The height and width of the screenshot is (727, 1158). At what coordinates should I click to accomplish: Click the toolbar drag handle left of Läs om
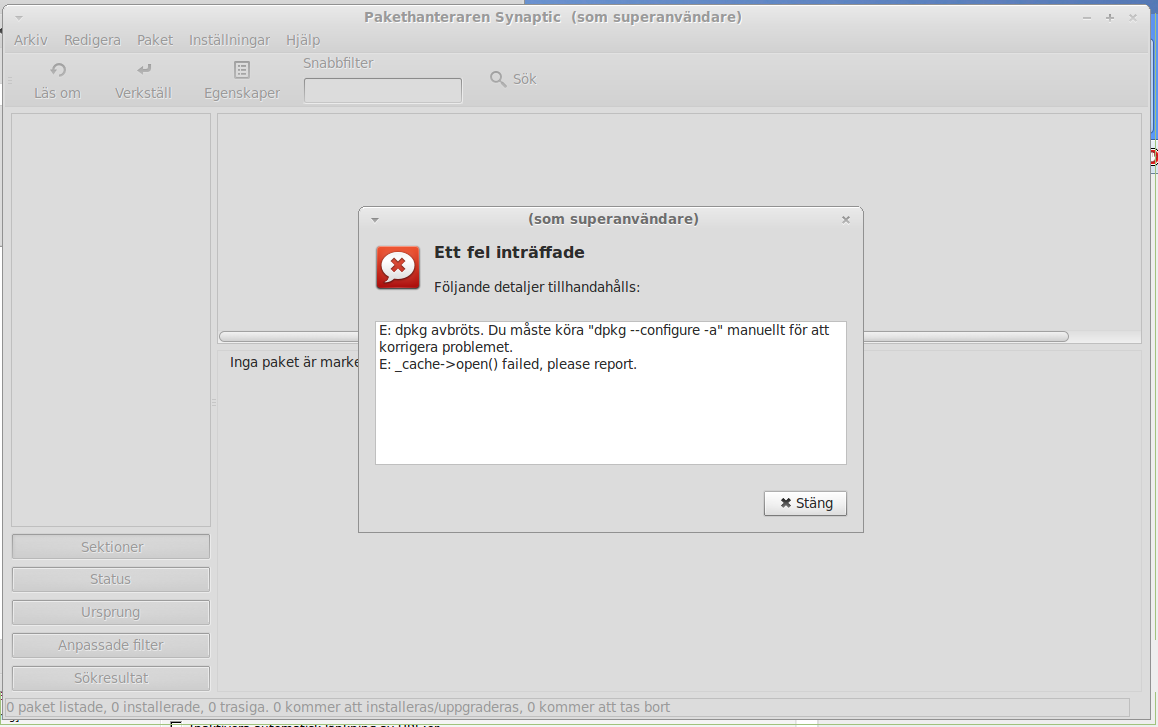pyautogui.click(x=10, y=80)
